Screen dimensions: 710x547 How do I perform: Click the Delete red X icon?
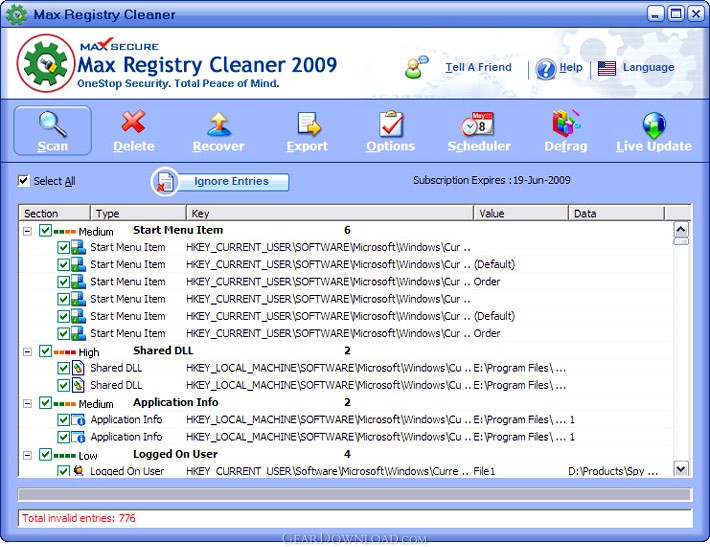coord(134,122)
